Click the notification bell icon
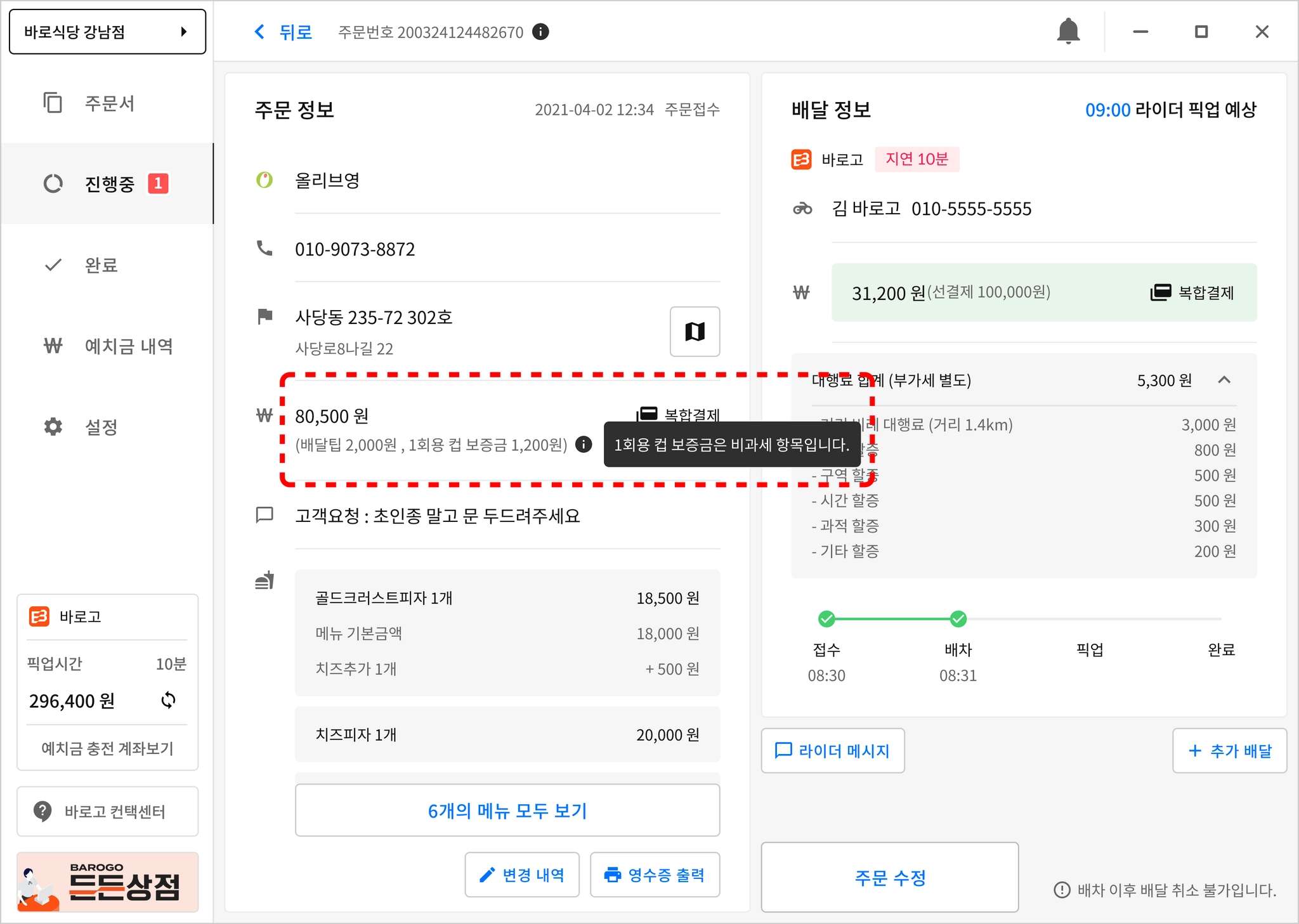Screen dimensions: 1299x924 (x=1068, y=31)
